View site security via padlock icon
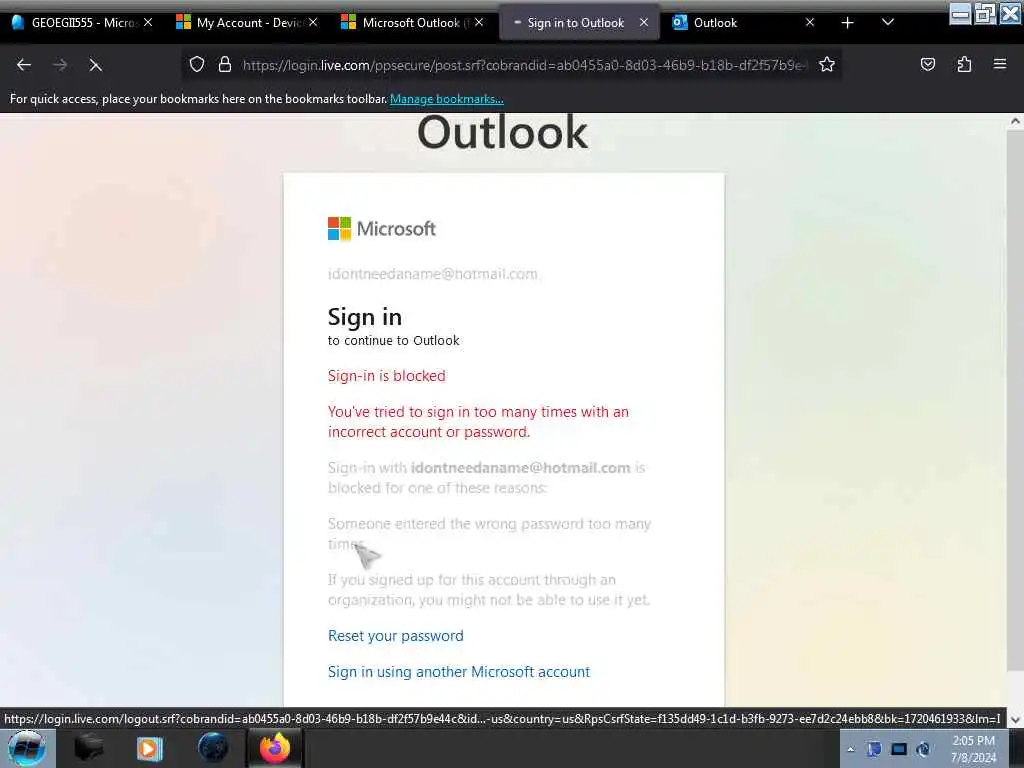The height and width of the screenshot is (768, 1024). coord(225,65)
